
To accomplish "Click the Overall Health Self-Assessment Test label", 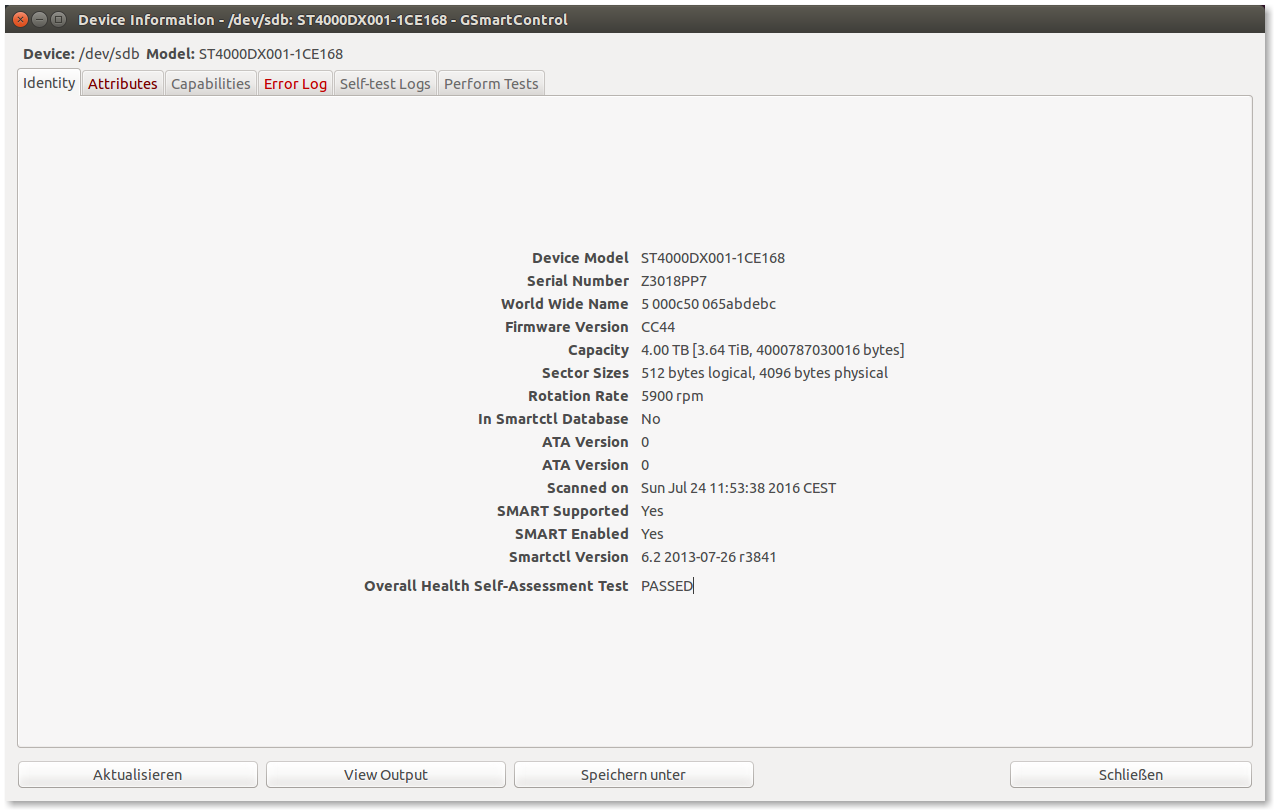I will point(496,586).
